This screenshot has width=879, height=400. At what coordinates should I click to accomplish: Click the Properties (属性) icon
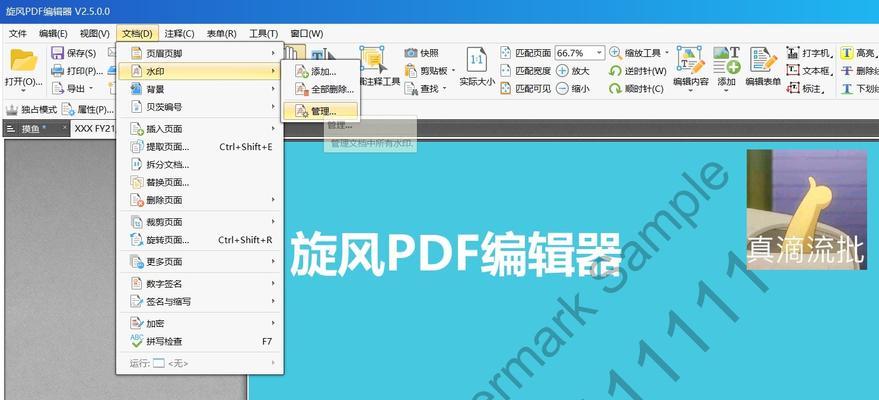point(68,109)
